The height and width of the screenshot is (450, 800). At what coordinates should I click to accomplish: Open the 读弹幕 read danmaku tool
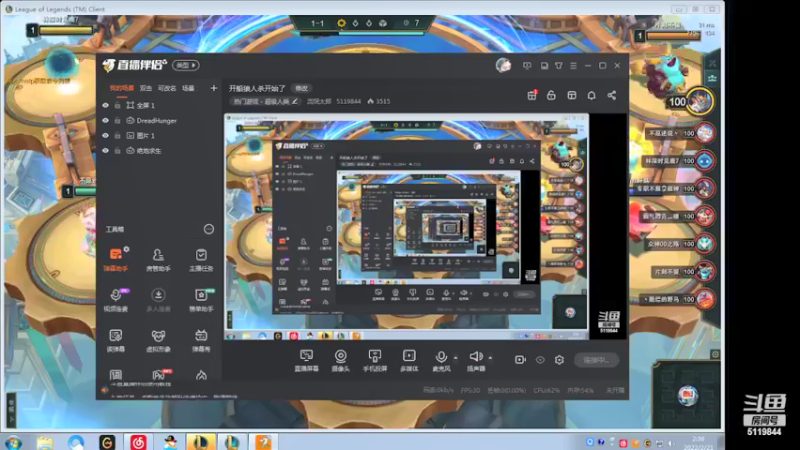click(116, 340)
